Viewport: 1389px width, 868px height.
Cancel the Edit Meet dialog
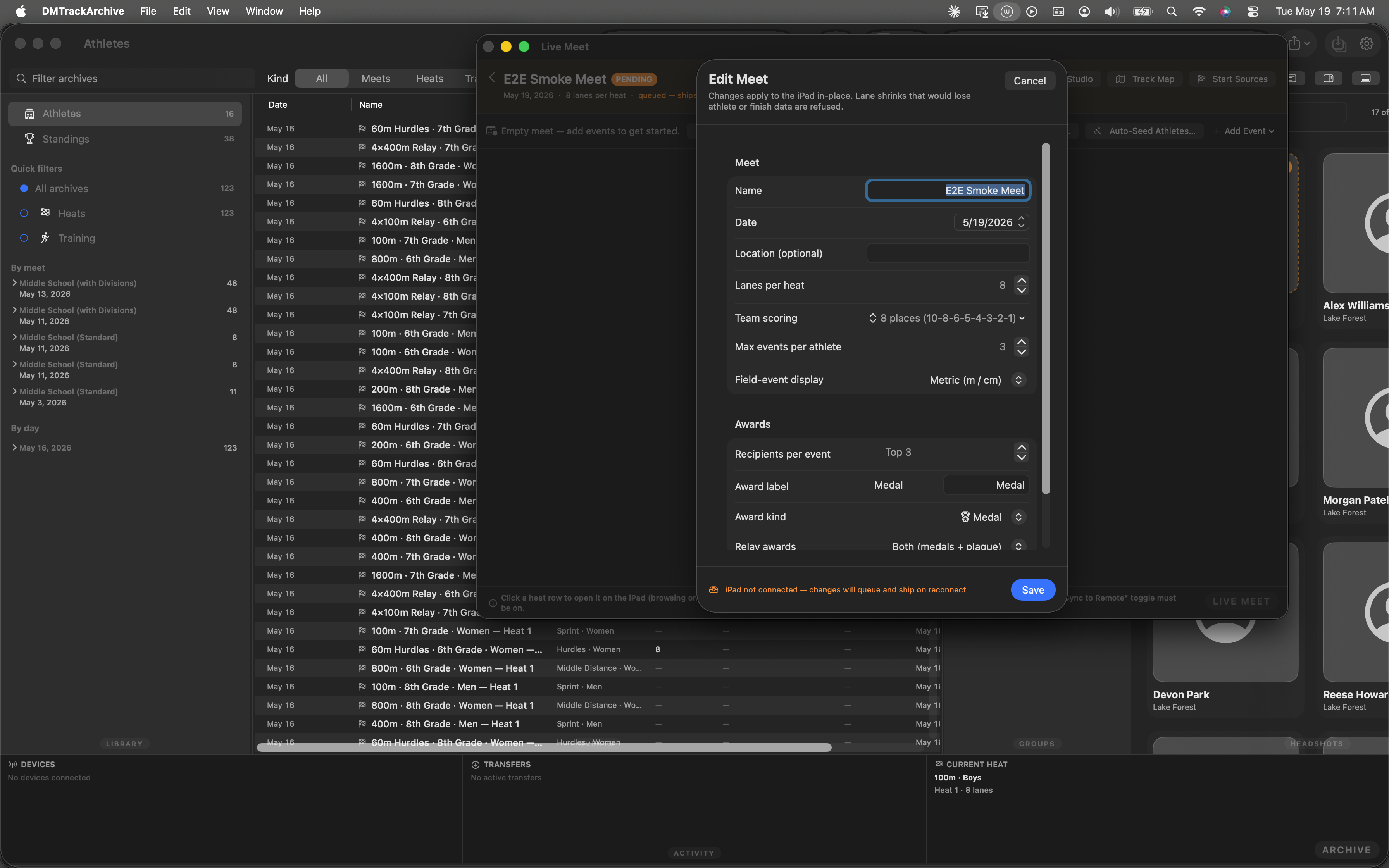(1029, 81)
